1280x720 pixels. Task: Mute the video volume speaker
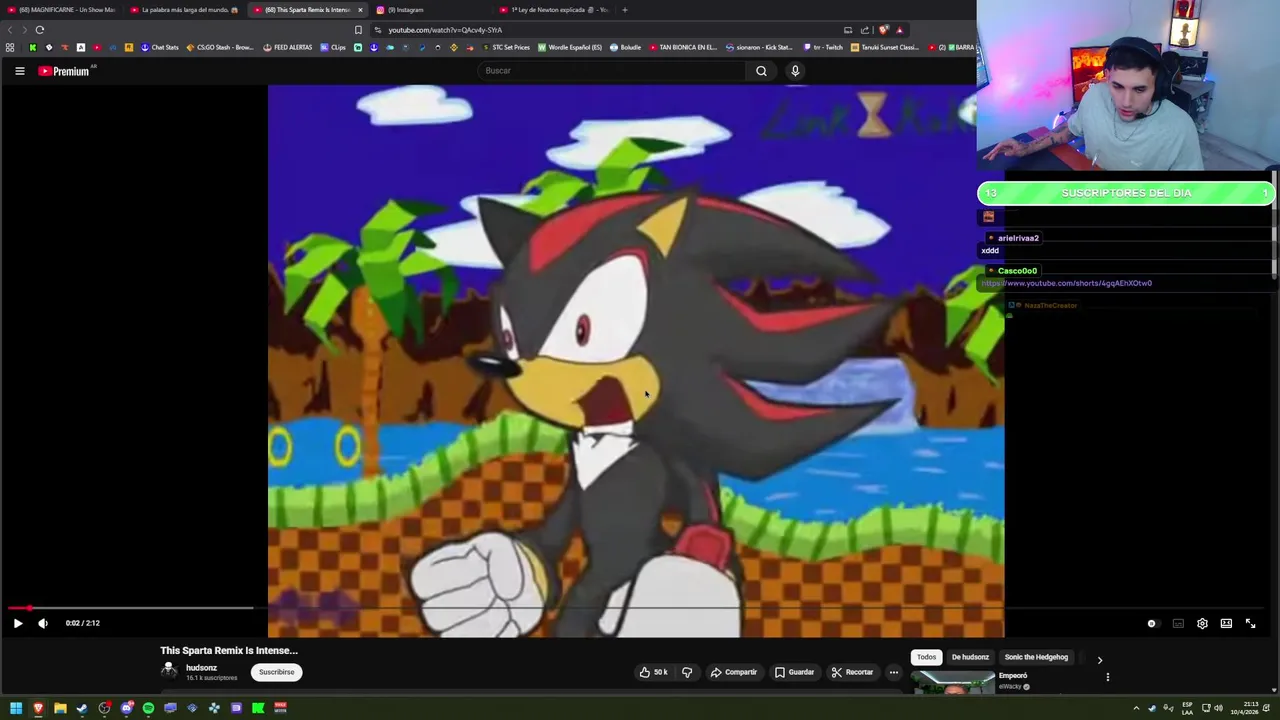43,623
